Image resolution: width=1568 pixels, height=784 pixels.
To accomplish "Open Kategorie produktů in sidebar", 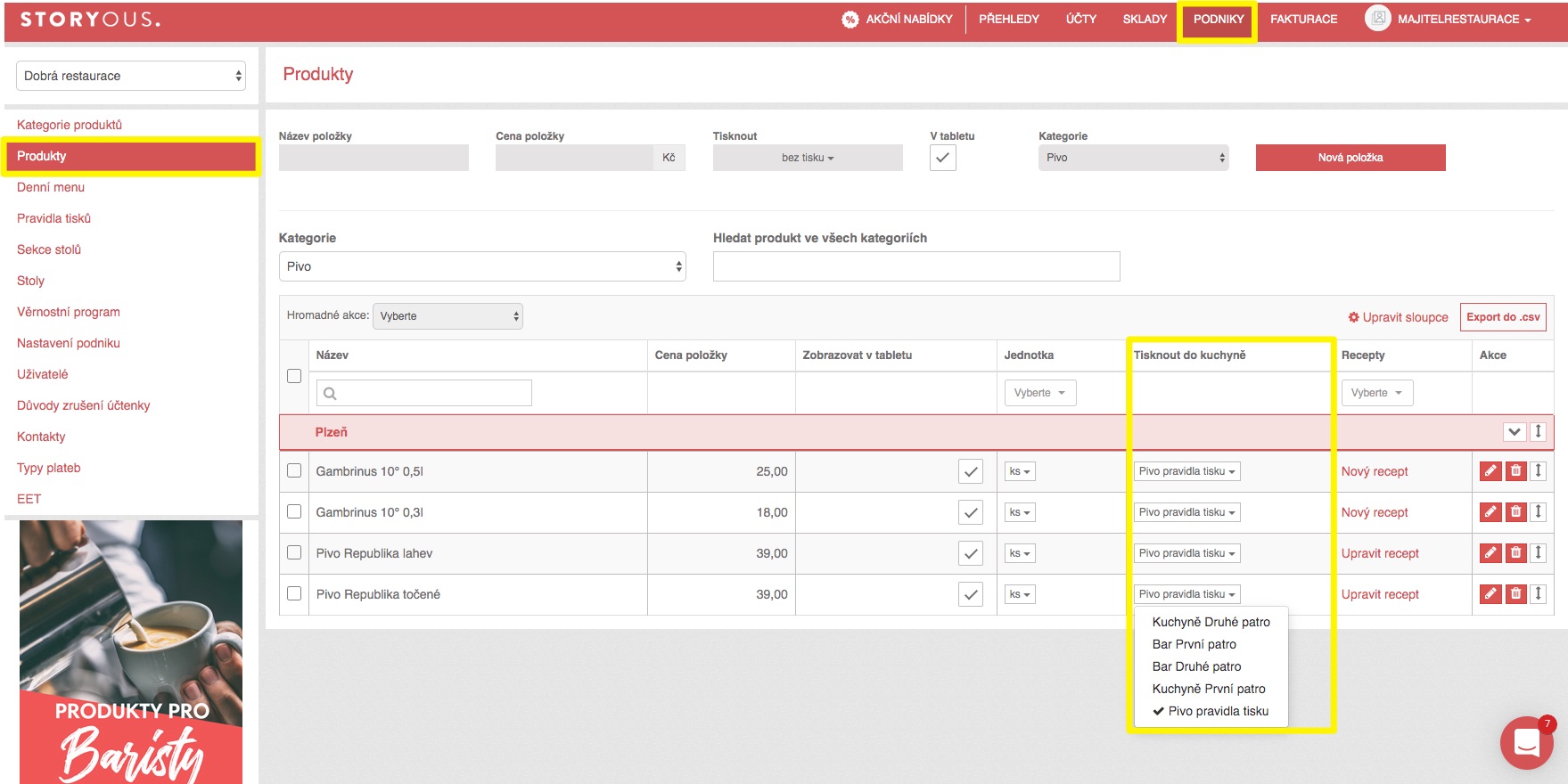I will pos(70,125).
